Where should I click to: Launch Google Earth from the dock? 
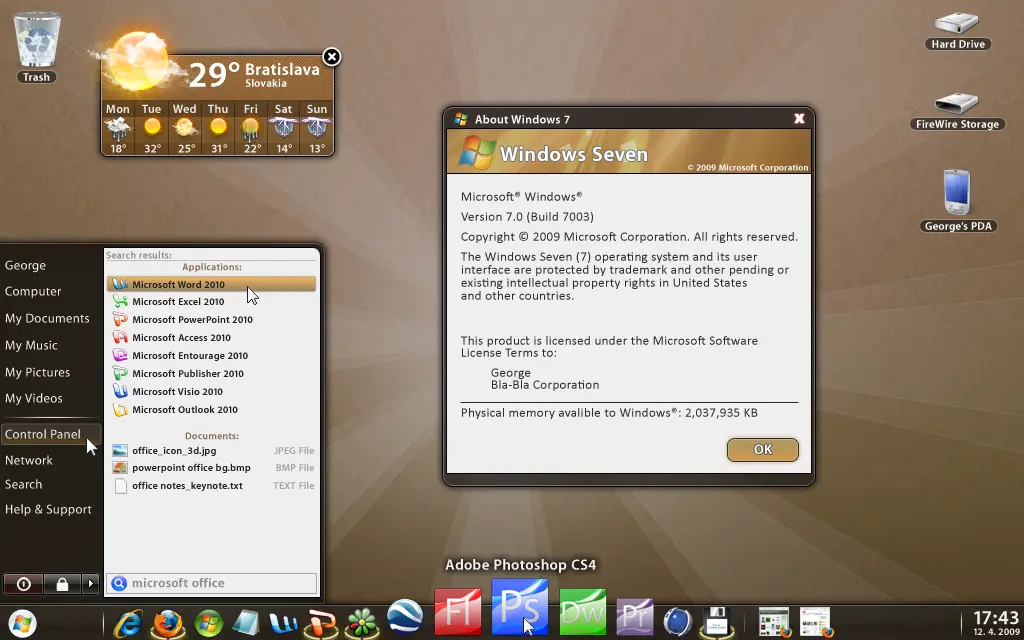[405, 618]
